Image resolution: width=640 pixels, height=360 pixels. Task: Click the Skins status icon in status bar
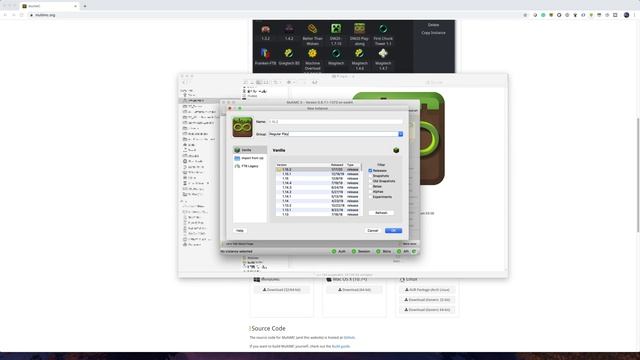378,251
